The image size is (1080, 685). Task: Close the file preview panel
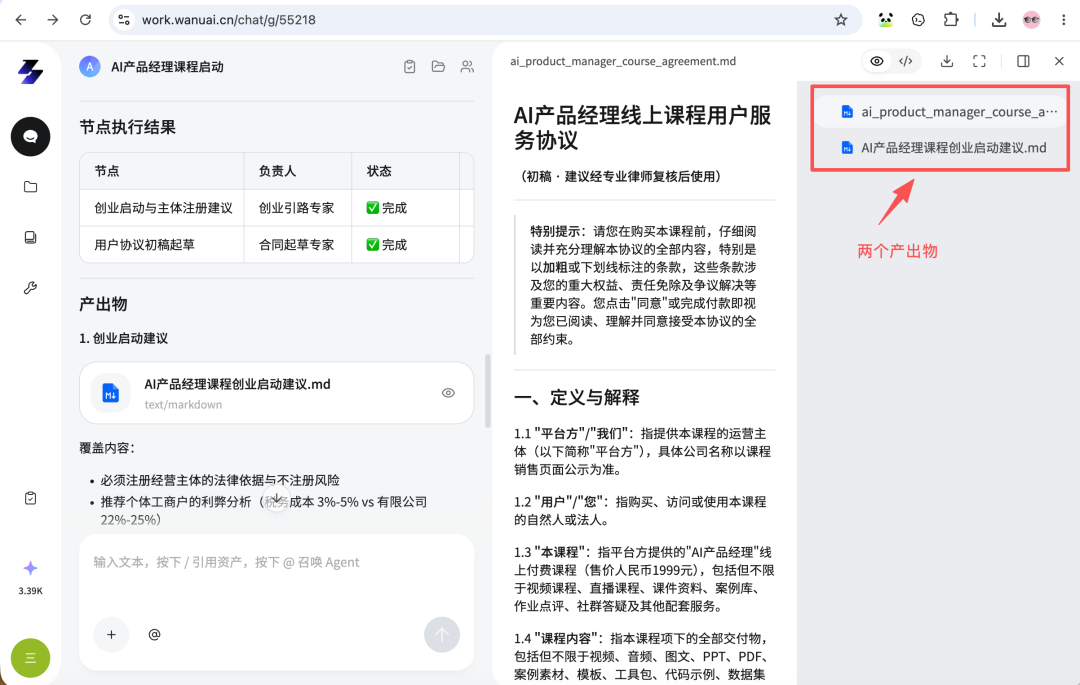(x=1059, y=61)
